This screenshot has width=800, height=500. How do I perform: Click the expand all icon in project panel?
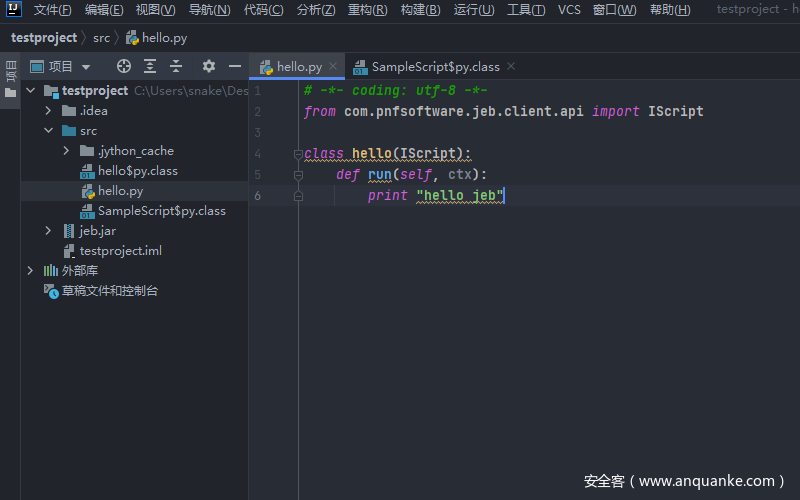tap(150, 66)
